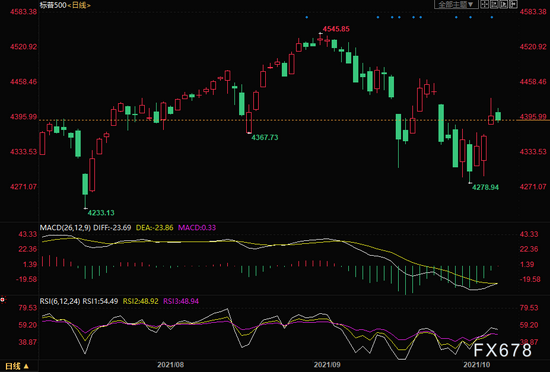Click left axis value 4520.92
This screenshot has width=550, height=372.
point(24,47)
